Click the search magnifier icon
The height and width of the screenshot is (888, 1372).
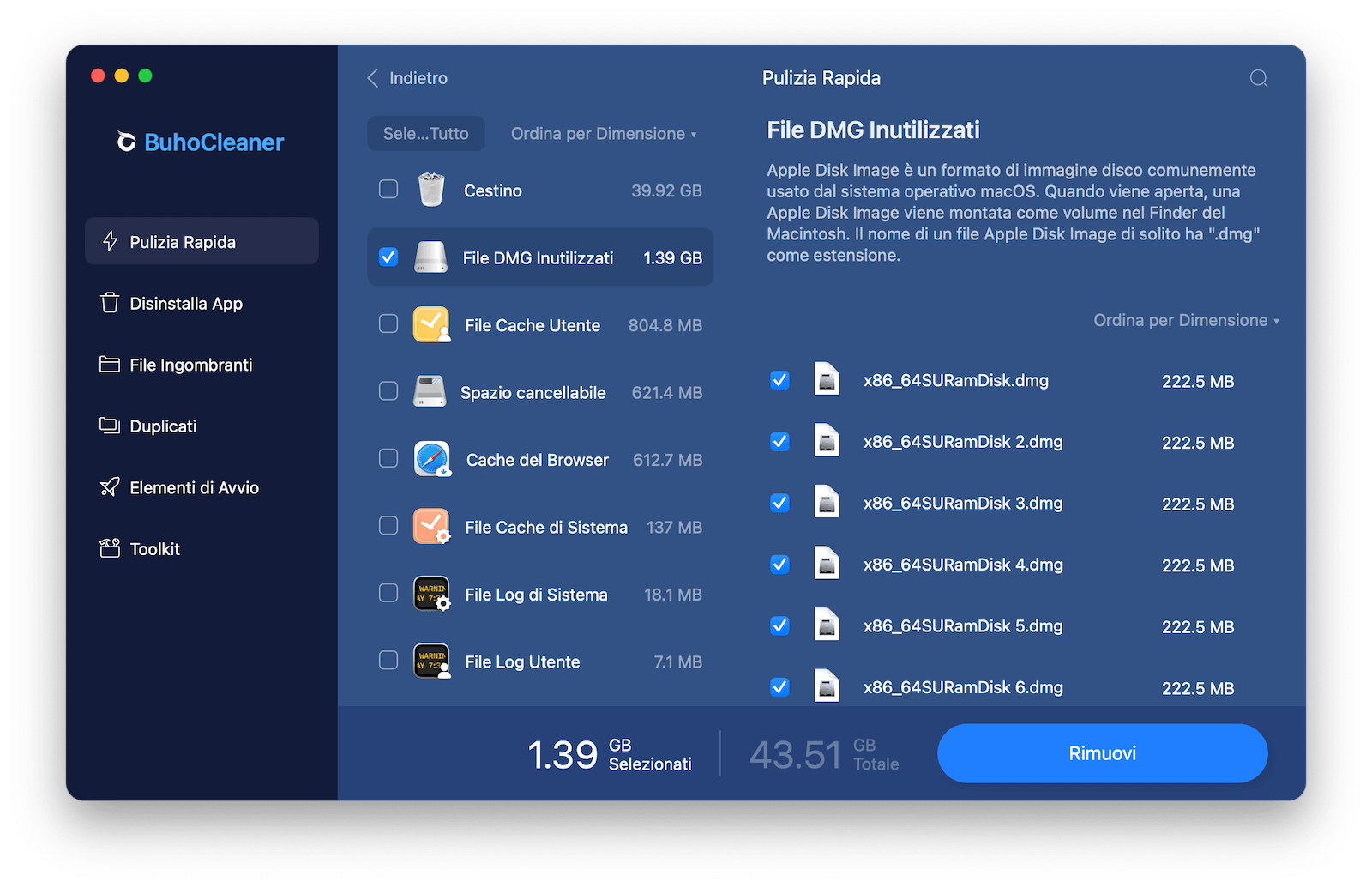tap(1258, 78)
